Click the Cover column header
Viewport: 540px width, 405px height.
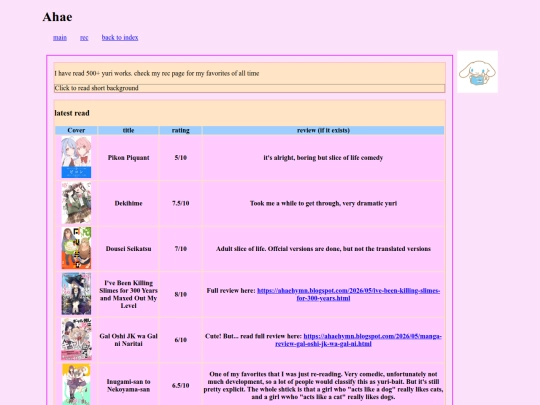(x=76, y=130)
